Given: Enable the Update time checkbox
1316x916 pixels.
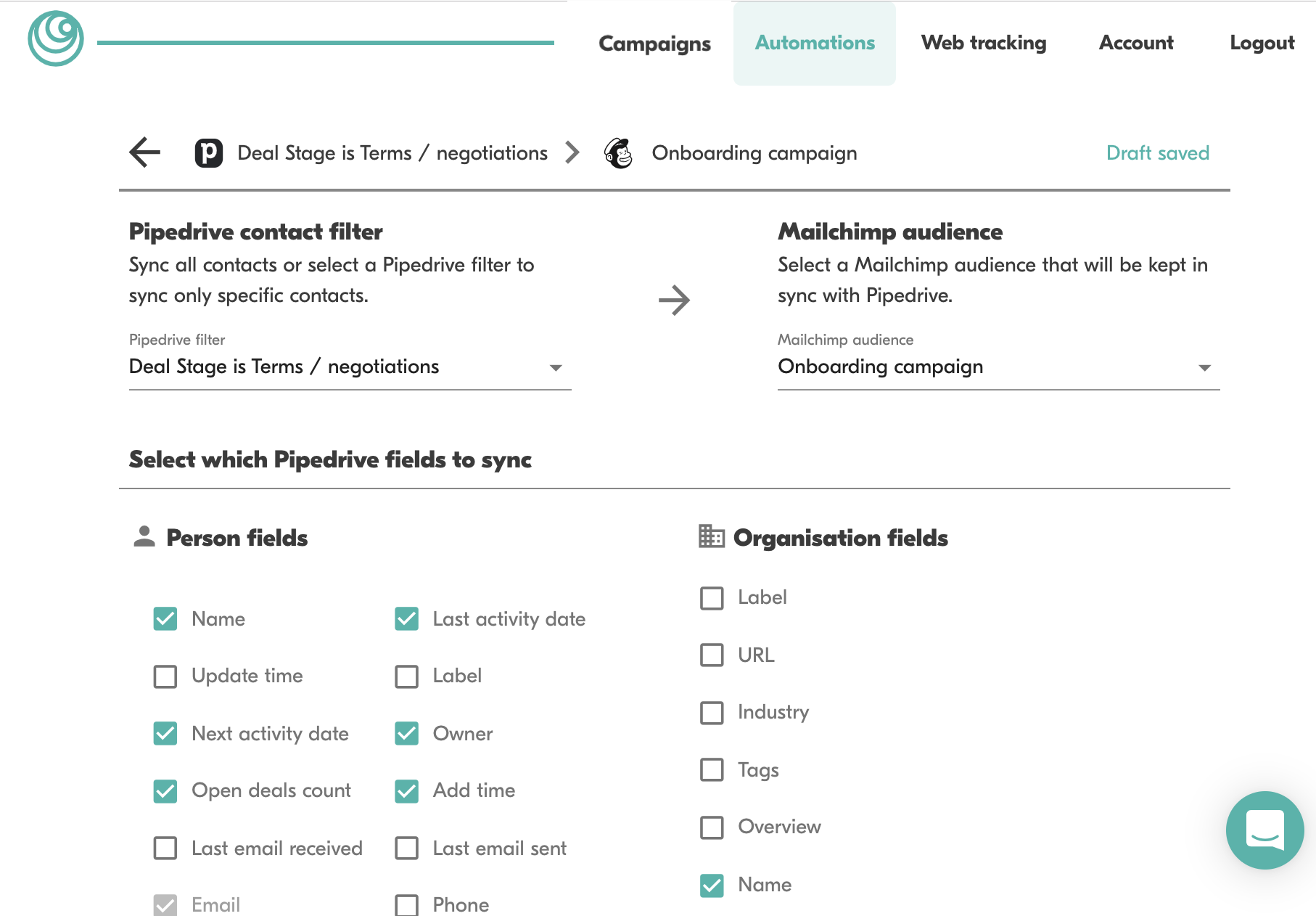Looking at the screenshot, I should [165, 676].
